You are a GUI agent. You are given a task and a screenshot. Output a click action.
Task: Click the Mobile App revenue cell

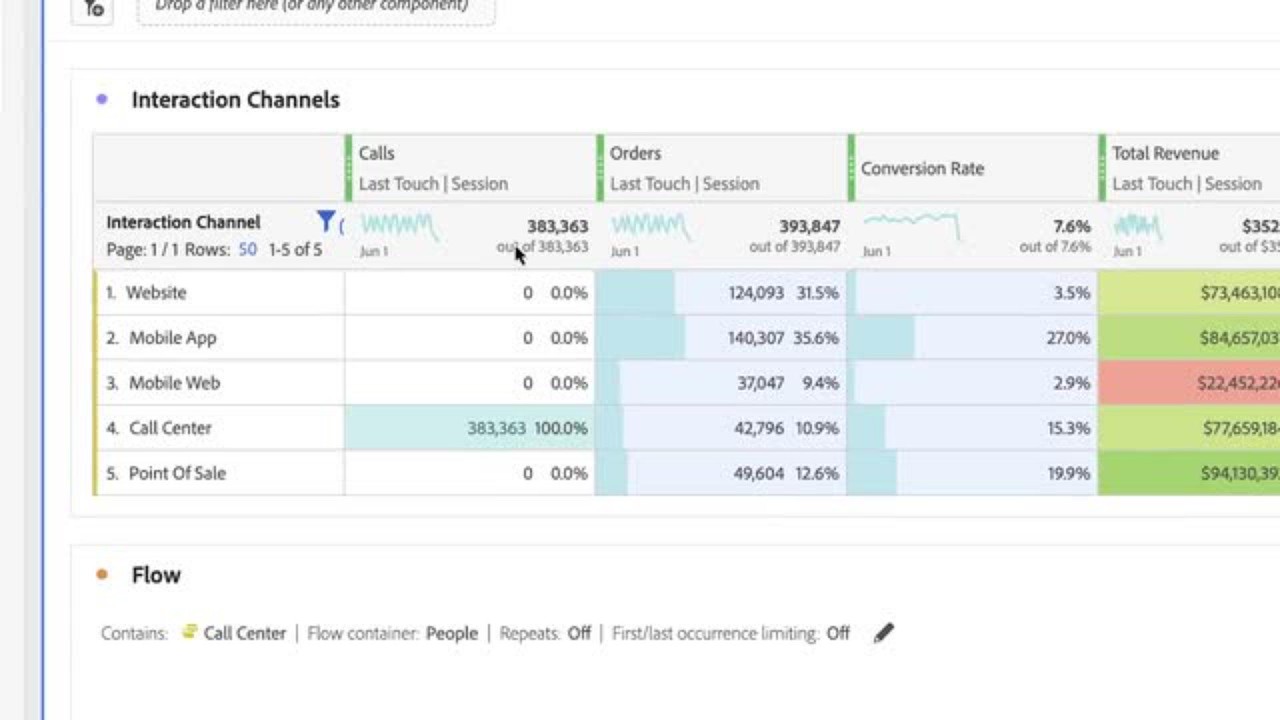[1189, 337]
